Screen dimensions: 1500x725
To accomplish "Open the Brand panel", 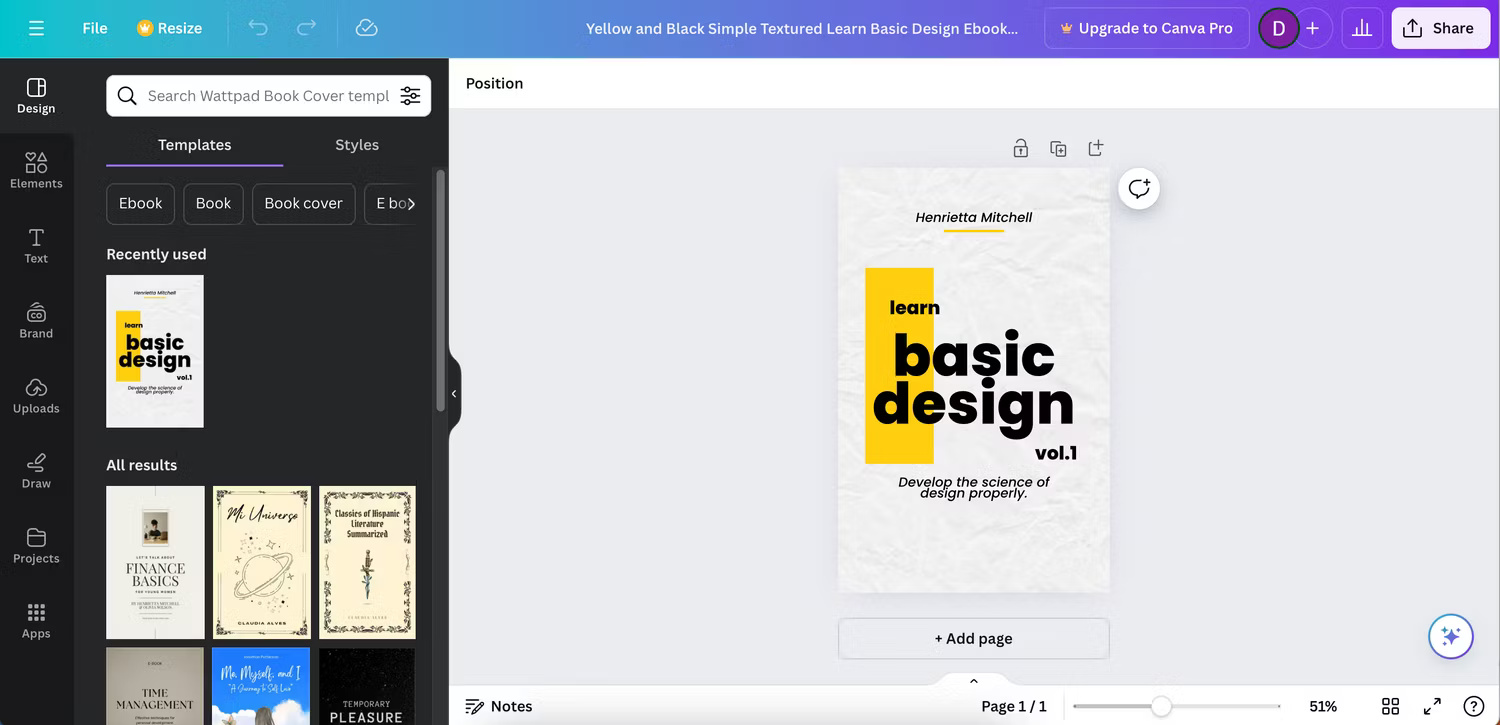I will click(x=36, y=319).
